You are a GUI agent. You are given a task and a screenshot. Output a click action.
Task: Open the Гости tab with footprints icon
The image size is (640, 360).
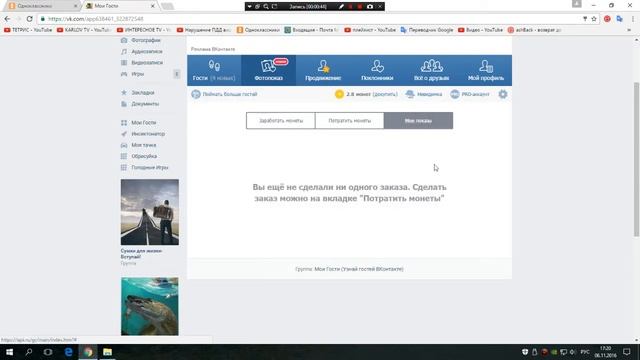tap(214, 70)
